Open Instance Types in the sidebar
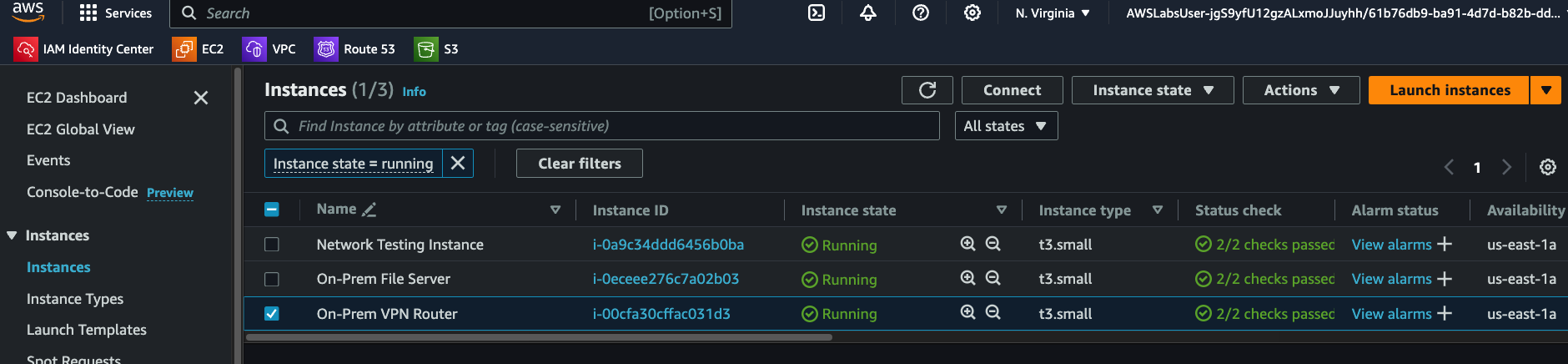The image size is (1568, 364). (x=75, y=299)
